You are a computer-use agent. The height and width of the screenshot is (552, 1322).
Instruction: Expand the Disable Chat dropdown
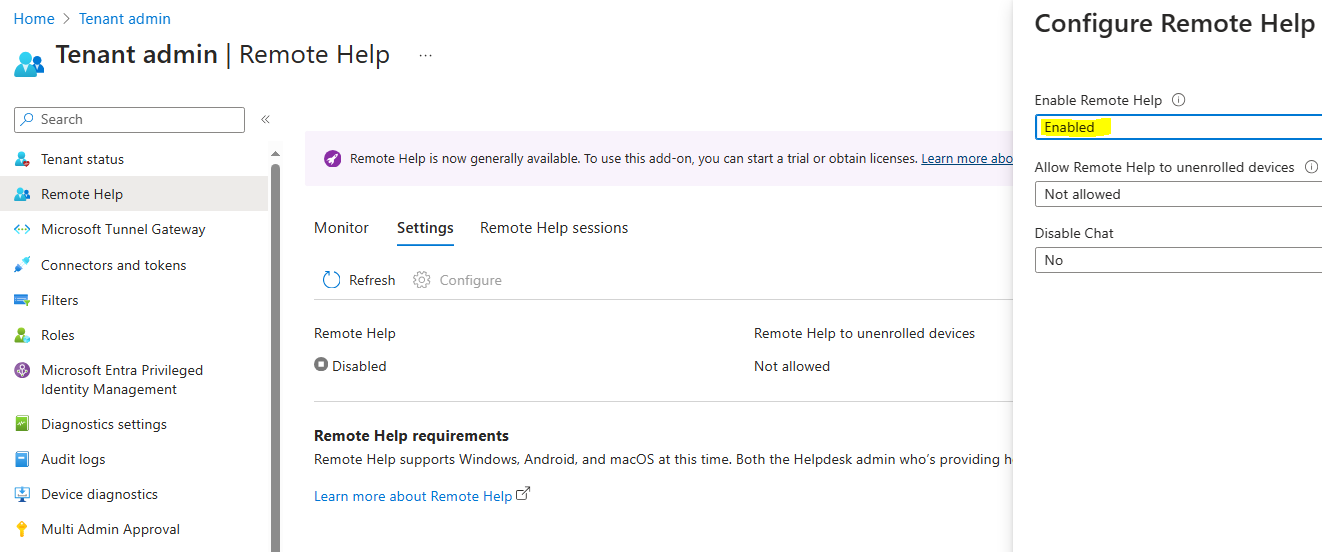click(1178, 260)
